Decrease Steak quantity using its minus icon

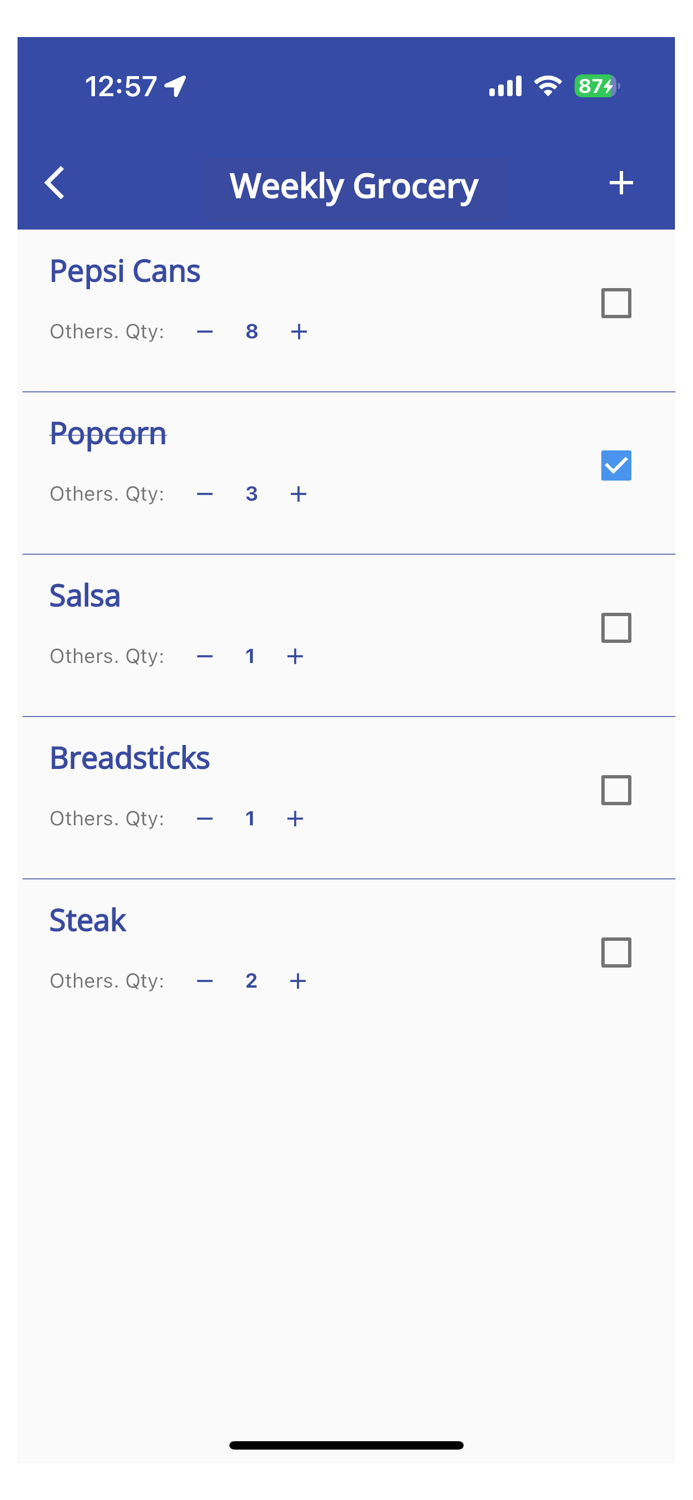(204, 981)
